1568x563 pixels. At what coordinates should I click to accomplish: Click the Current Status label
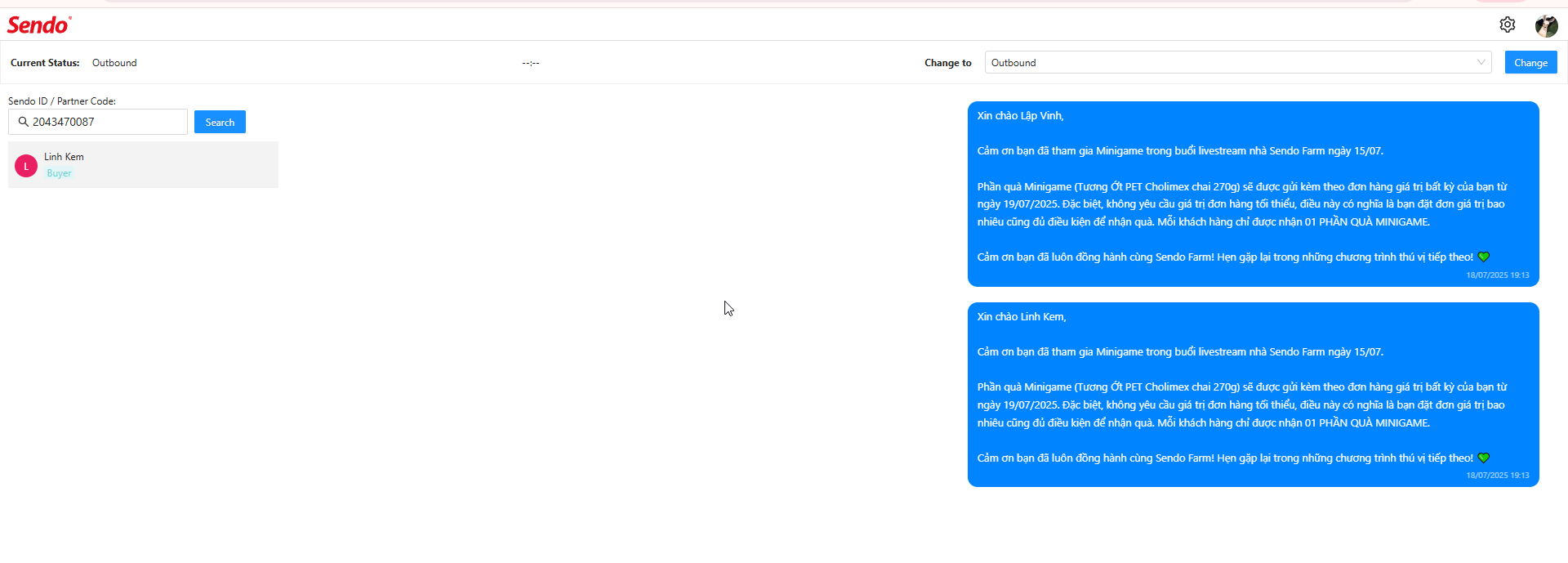[45, 63]
